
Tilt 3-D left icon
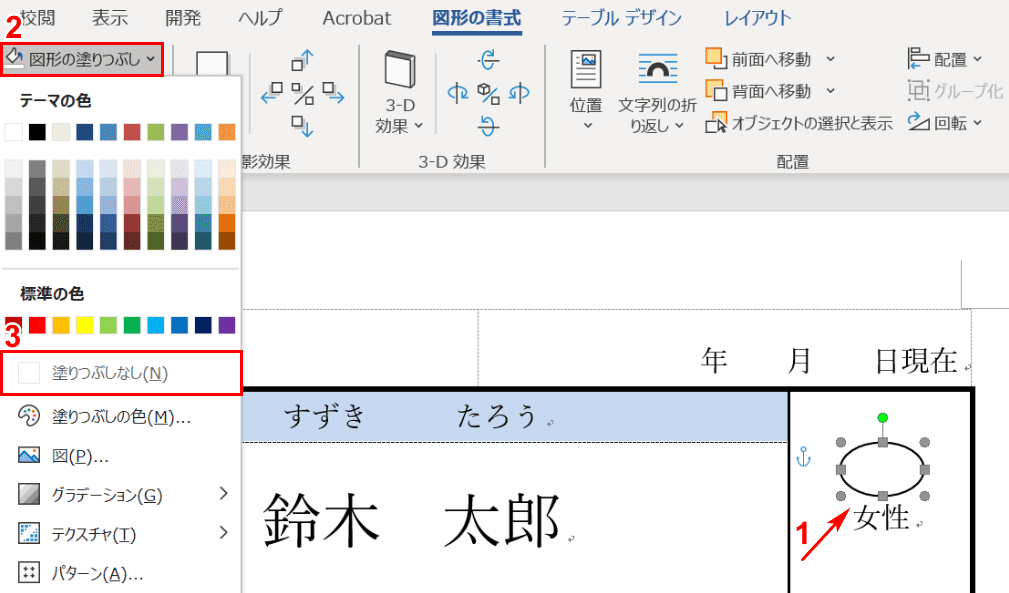click(458, 93)
